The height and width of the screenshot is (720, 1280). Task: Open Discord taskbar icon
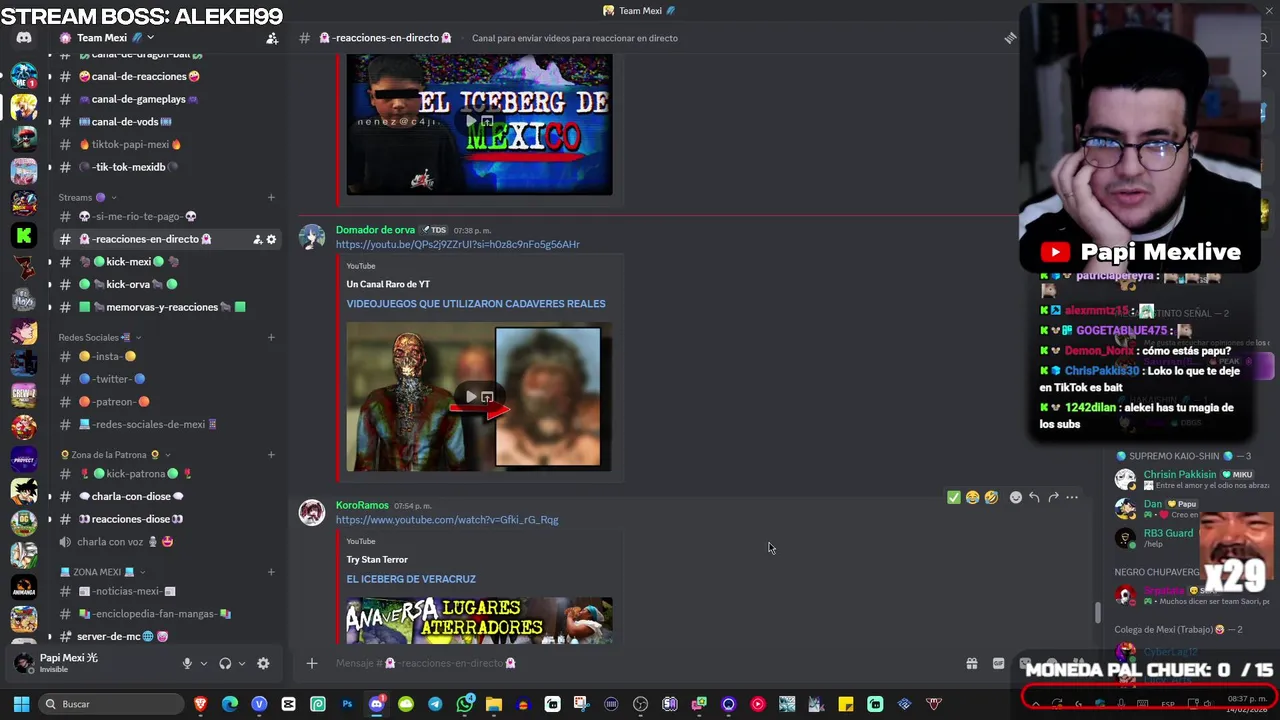[x=376, y=704]
